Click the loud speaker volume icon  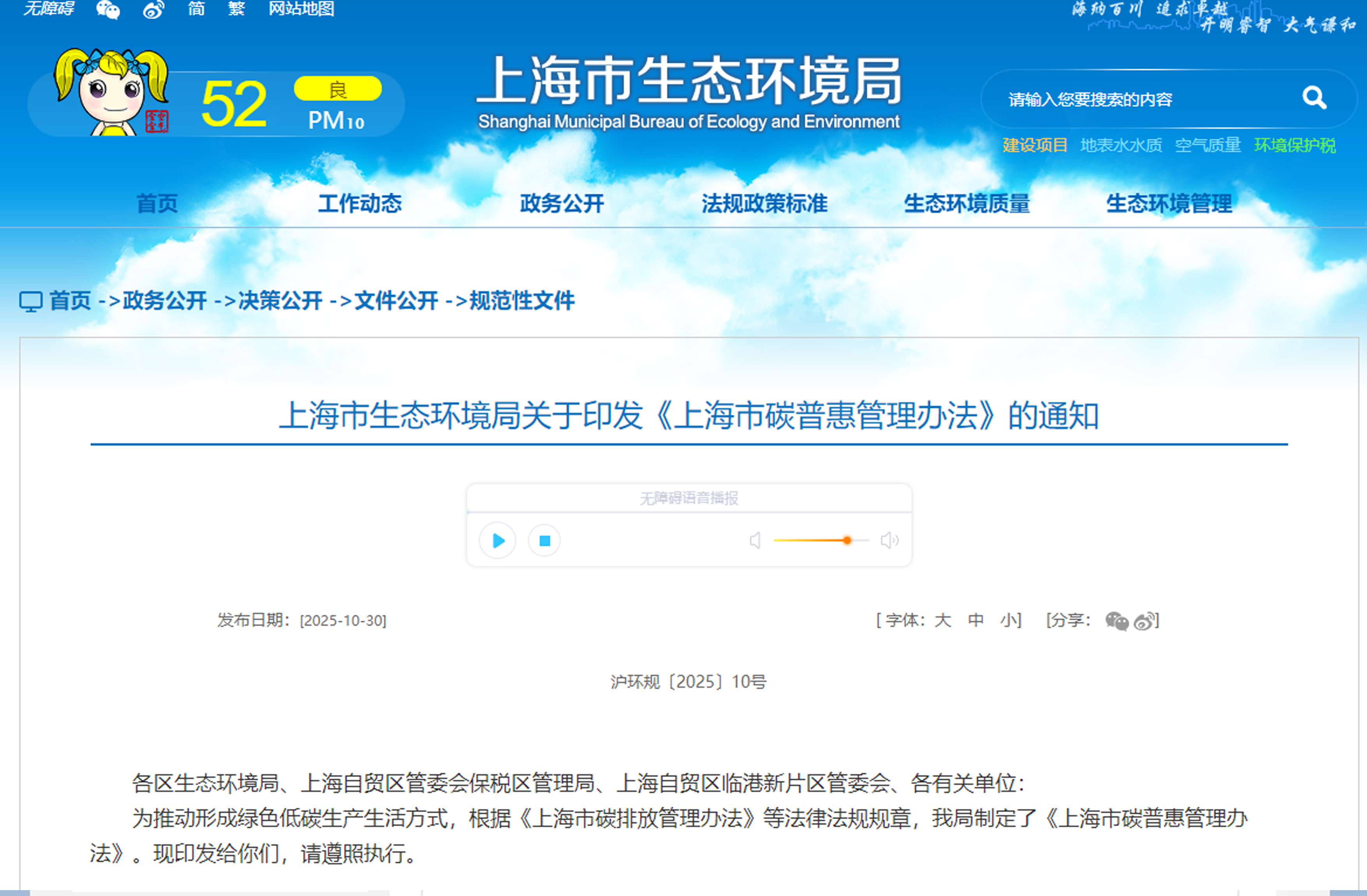click(x=889, y=541)
